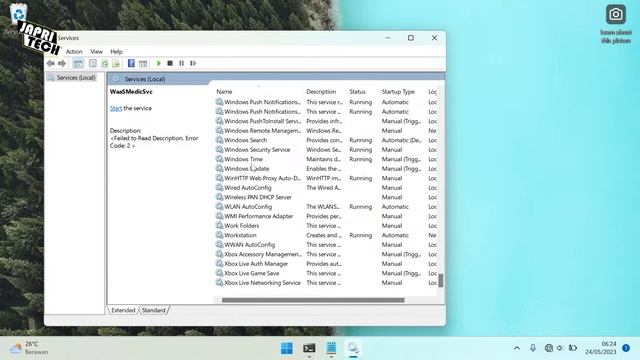640x360 pixels.
Task: Switch to the Extended tab
Action: tap(123, 310)
